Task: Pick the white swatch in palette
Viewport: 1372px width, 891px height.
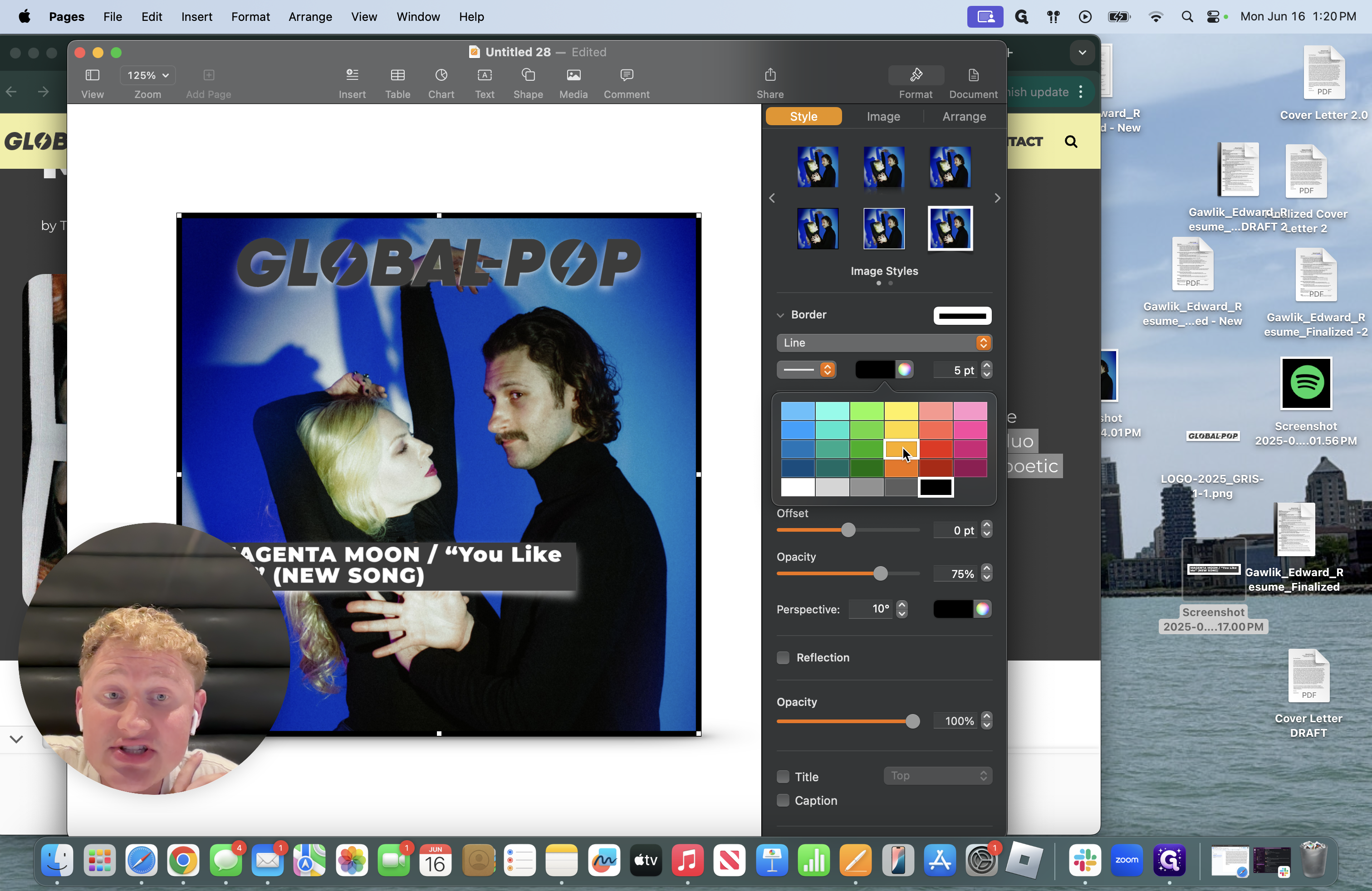Action: pyautogui.click(x=797, y=487)
